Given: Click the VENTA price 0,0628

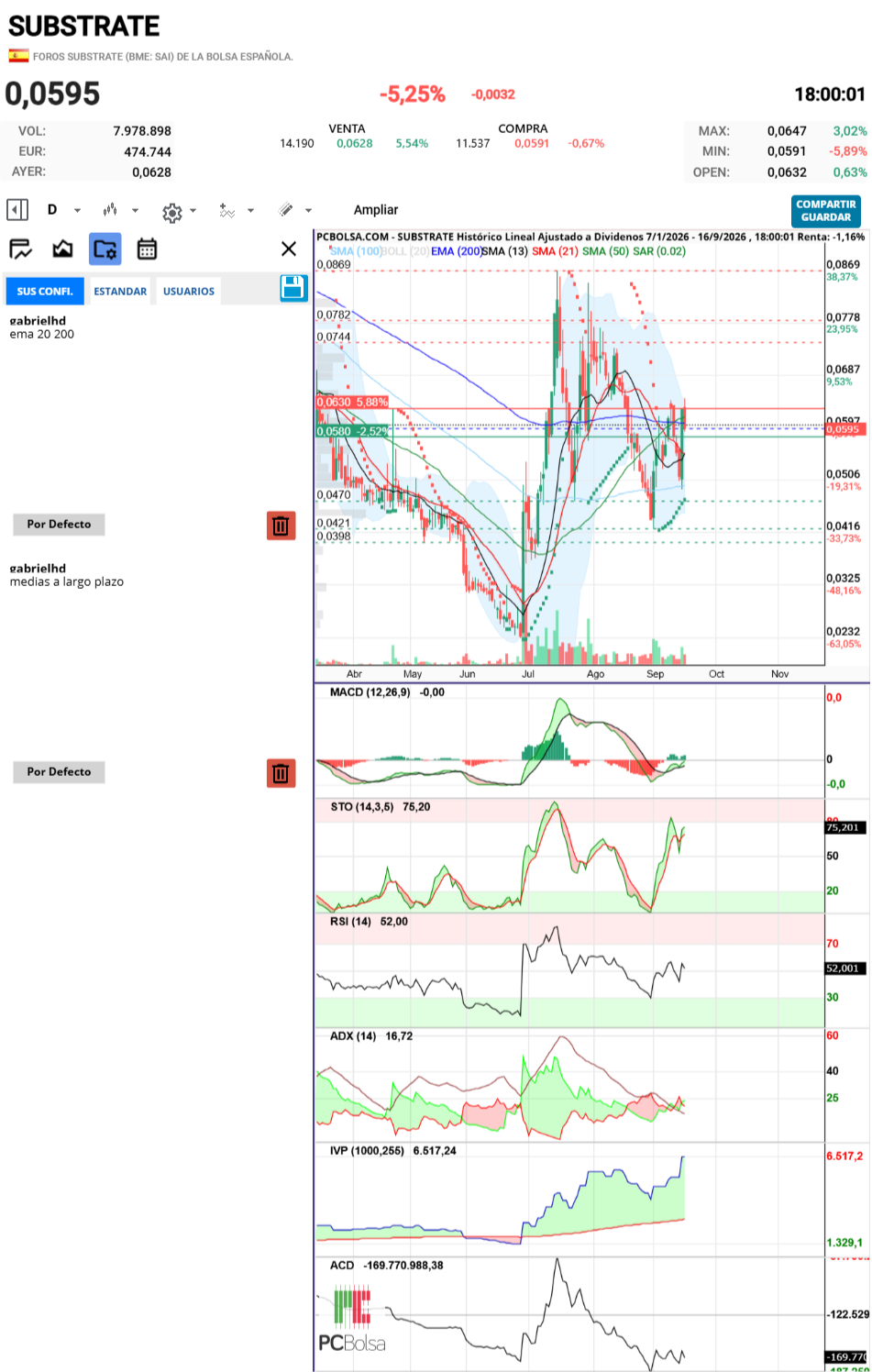Looking at the screenshot, I should [354, 143].
